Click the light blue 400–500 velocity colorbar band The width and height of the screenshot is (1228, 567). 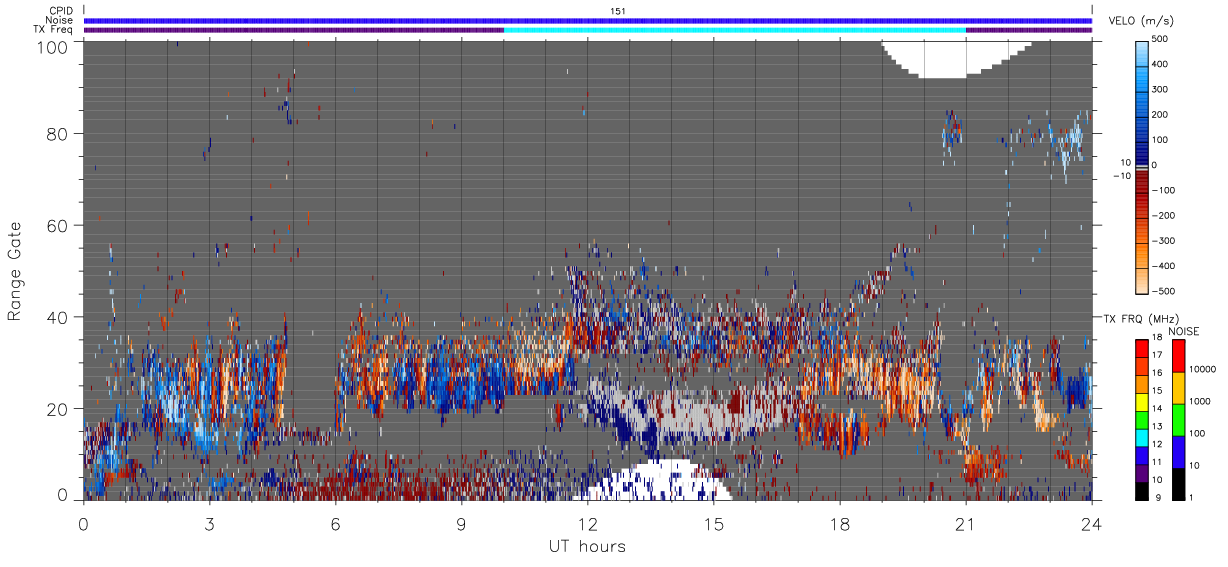pyautogui.click(x=1142, y=52)
